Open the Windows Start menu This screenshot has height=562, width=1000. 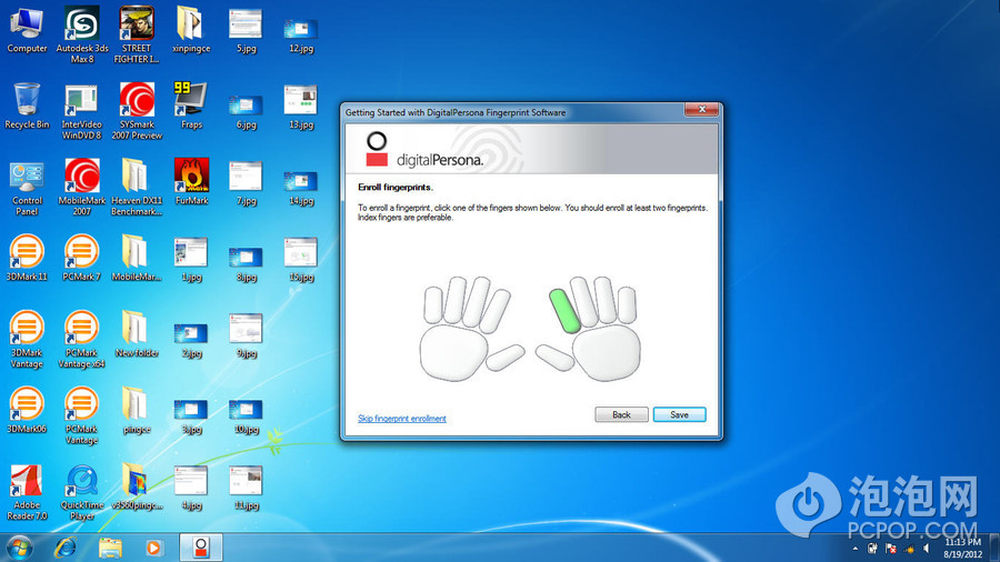click(19, 547)
